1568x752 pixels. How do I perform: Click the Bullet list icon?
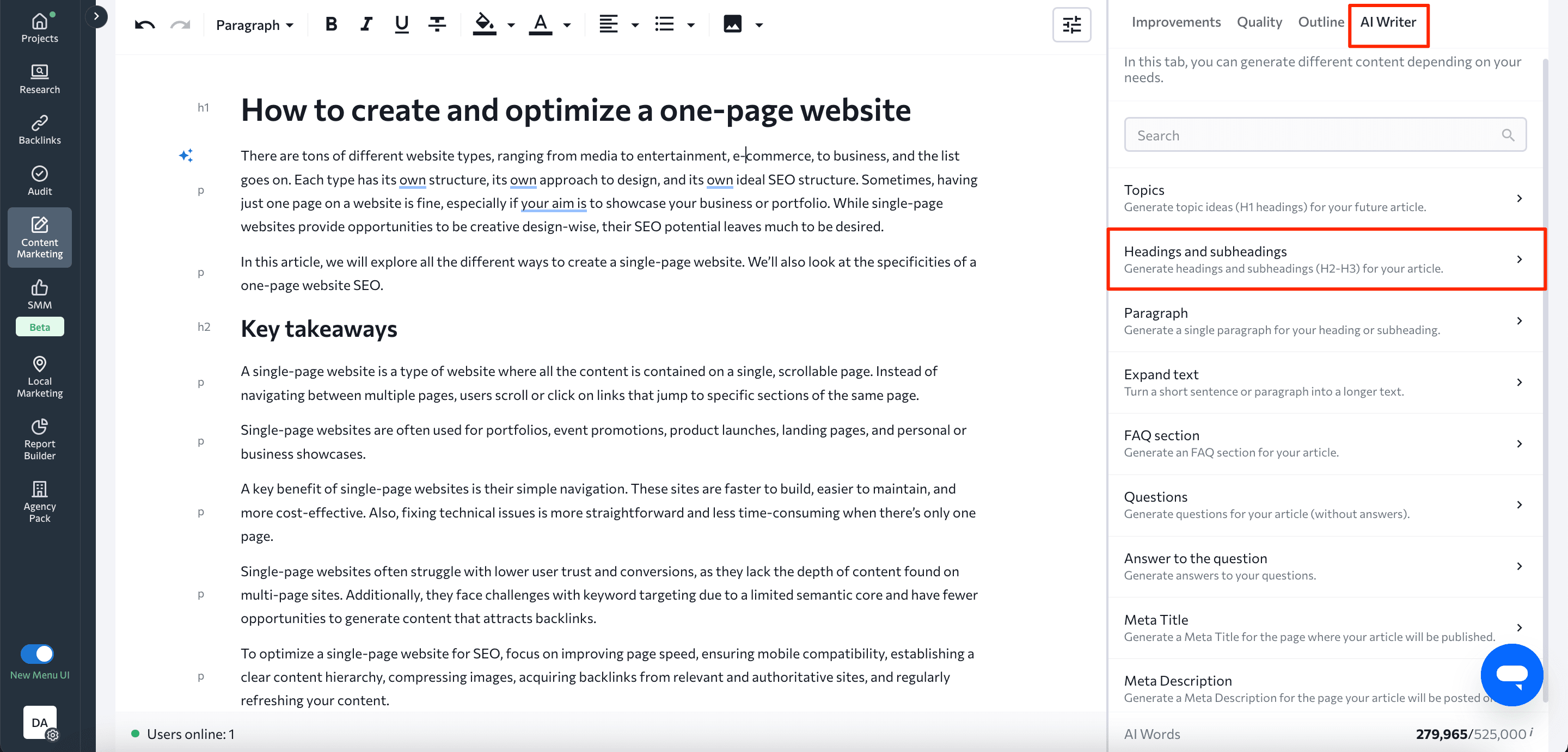(664, 22)
